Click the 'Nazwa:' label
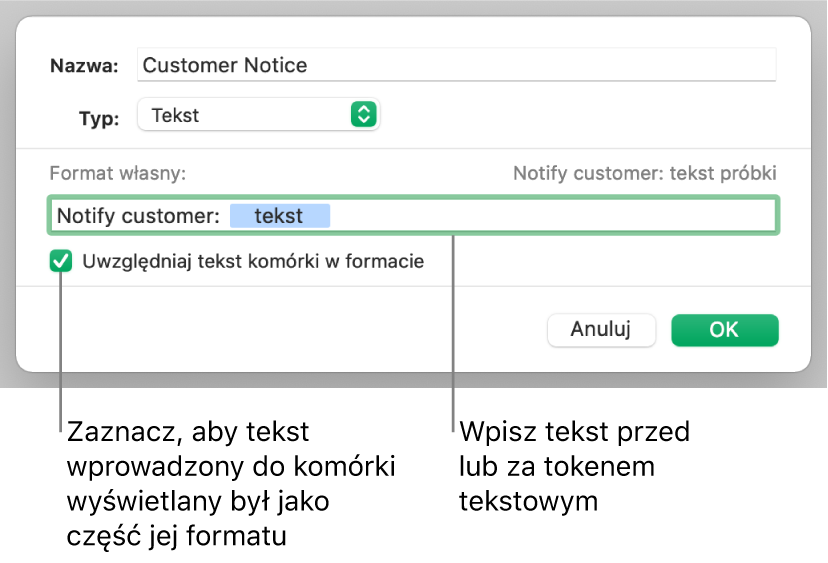Screen dimensions: 828x563 coord(84,65)
